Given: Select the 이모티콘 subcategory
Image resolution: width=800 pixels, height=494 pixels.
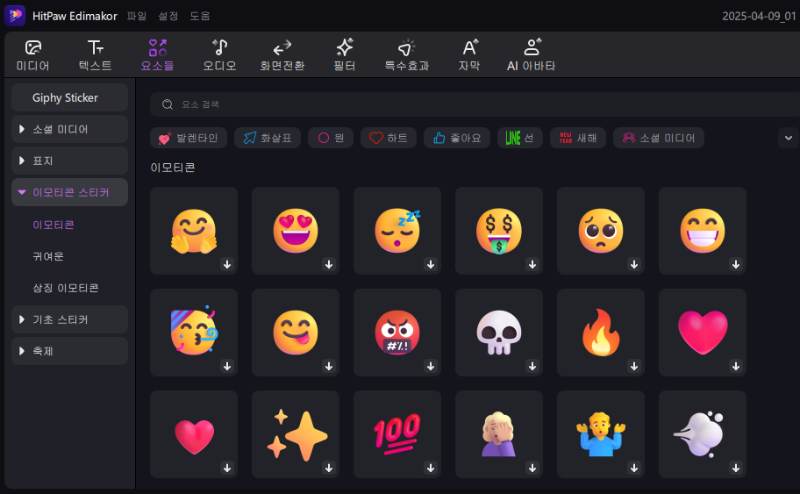Looking at the screenshot, I should [53, 225].
